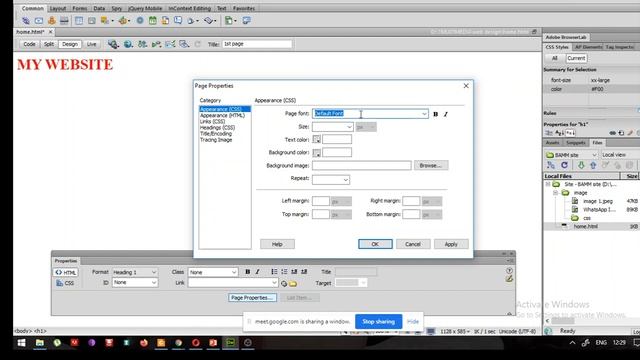Open the Size dropdown in Page Properties

pyautogui.click(x=349, y=127)
